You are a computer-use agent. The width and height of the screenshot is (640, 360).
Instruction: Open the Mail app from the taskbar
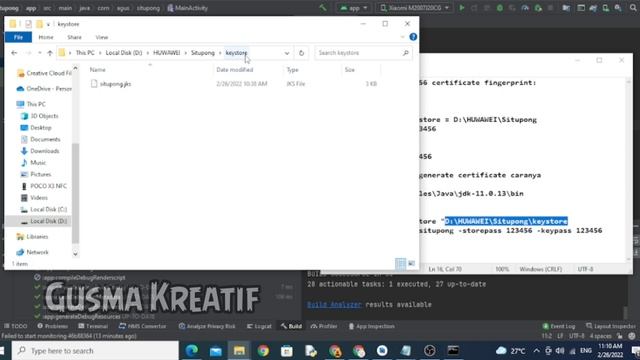[x=216, y=351]
